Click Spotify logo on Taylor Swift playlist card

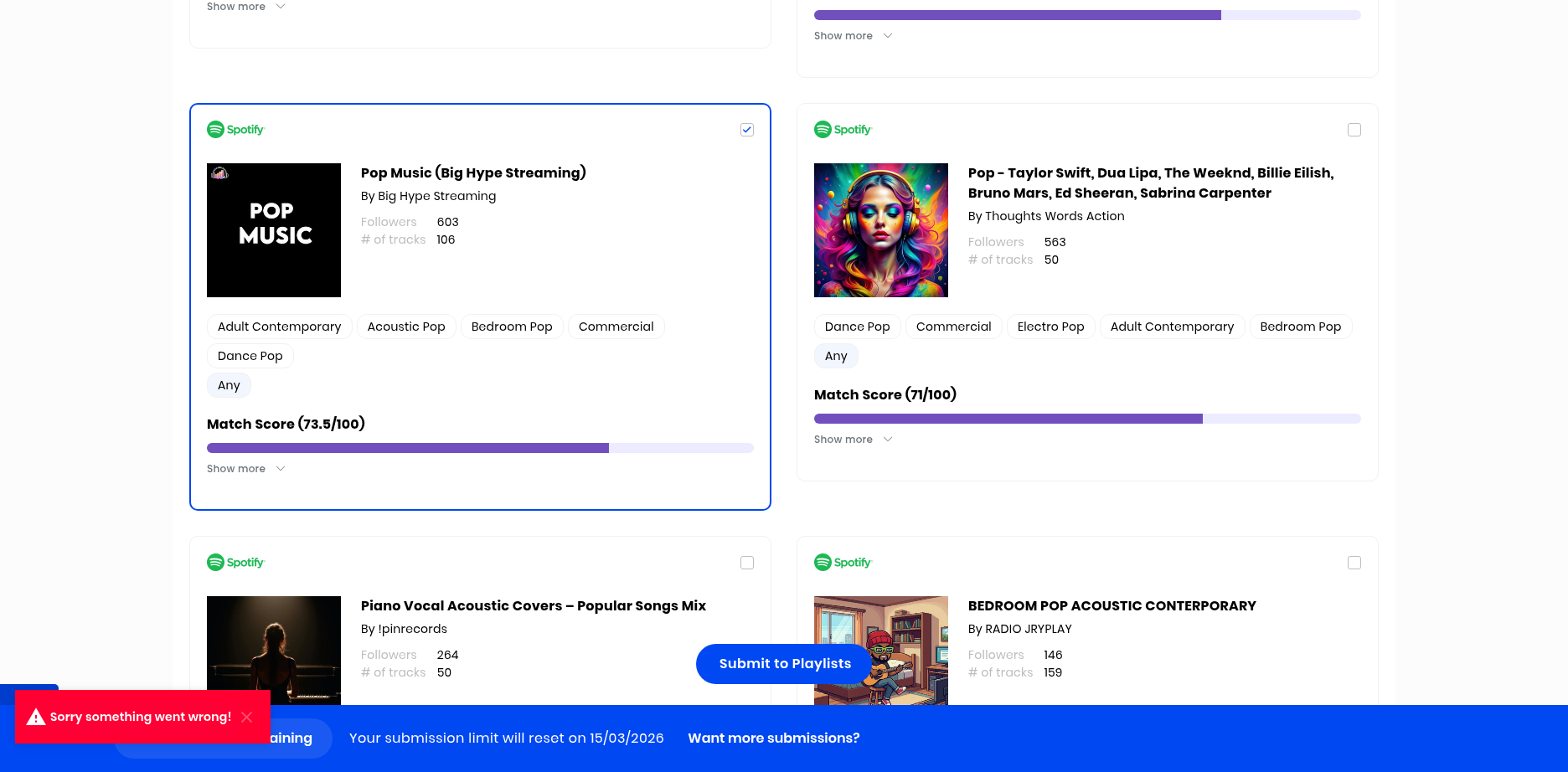pyautogui.click(x=843, y=130)
